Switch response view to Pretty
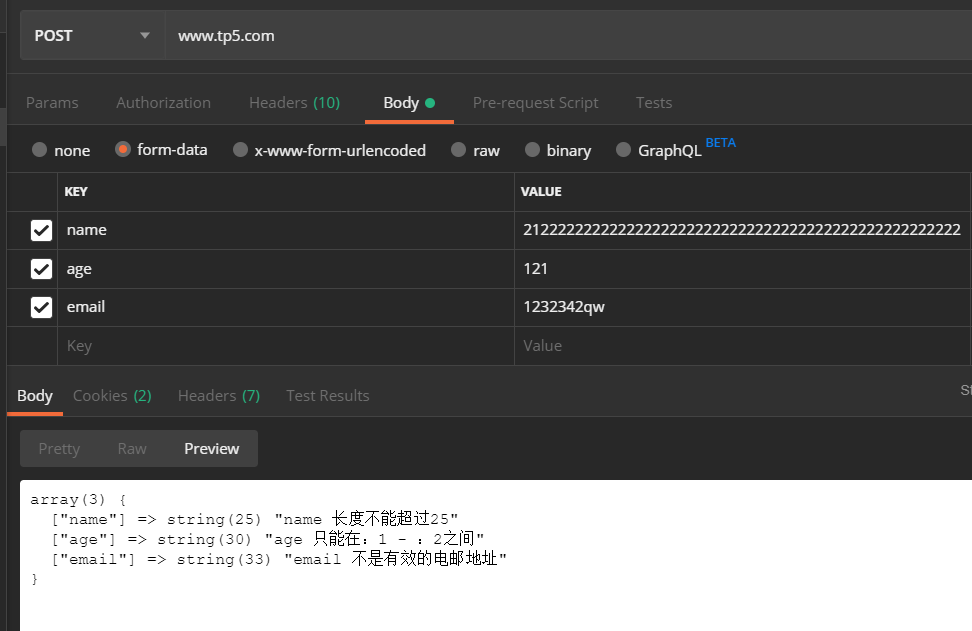This screenshot has width=972, height=631. pyautogui.click(x=60, y=449)
